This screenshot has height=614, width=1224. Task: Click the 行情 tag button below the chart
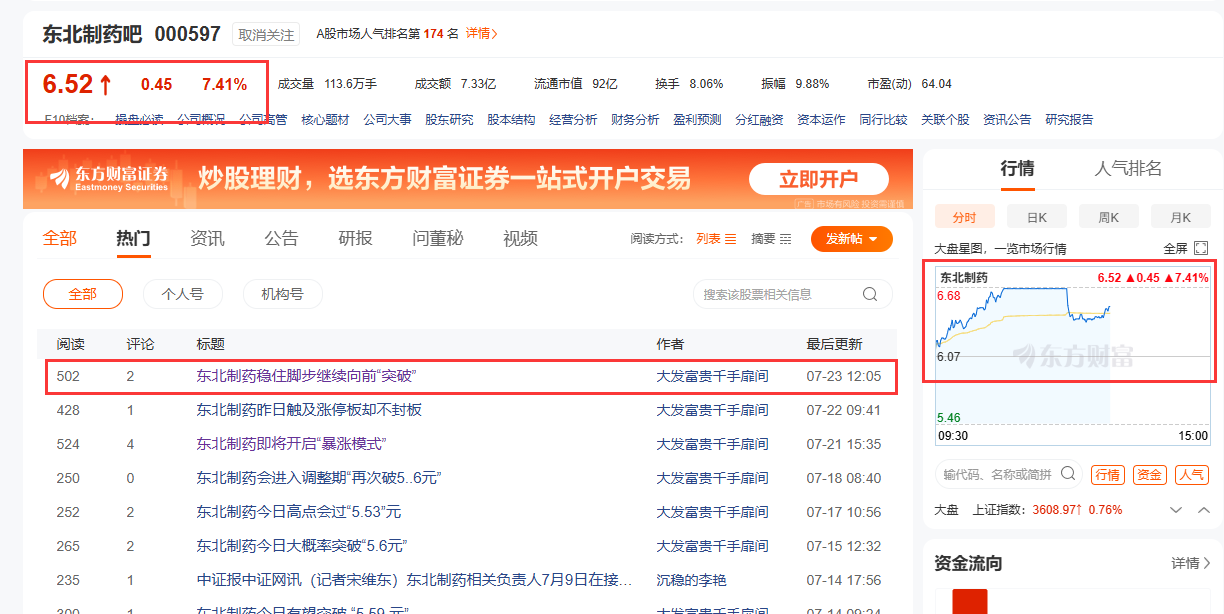1107,475
